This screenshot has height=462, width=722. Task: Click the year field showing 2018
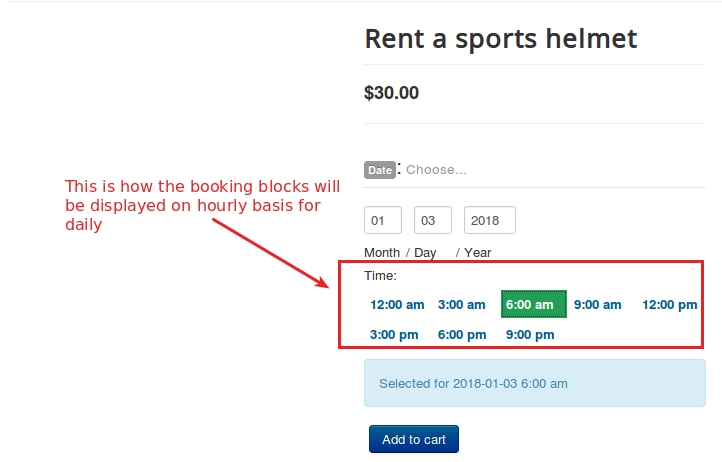(x=489, y=220)
